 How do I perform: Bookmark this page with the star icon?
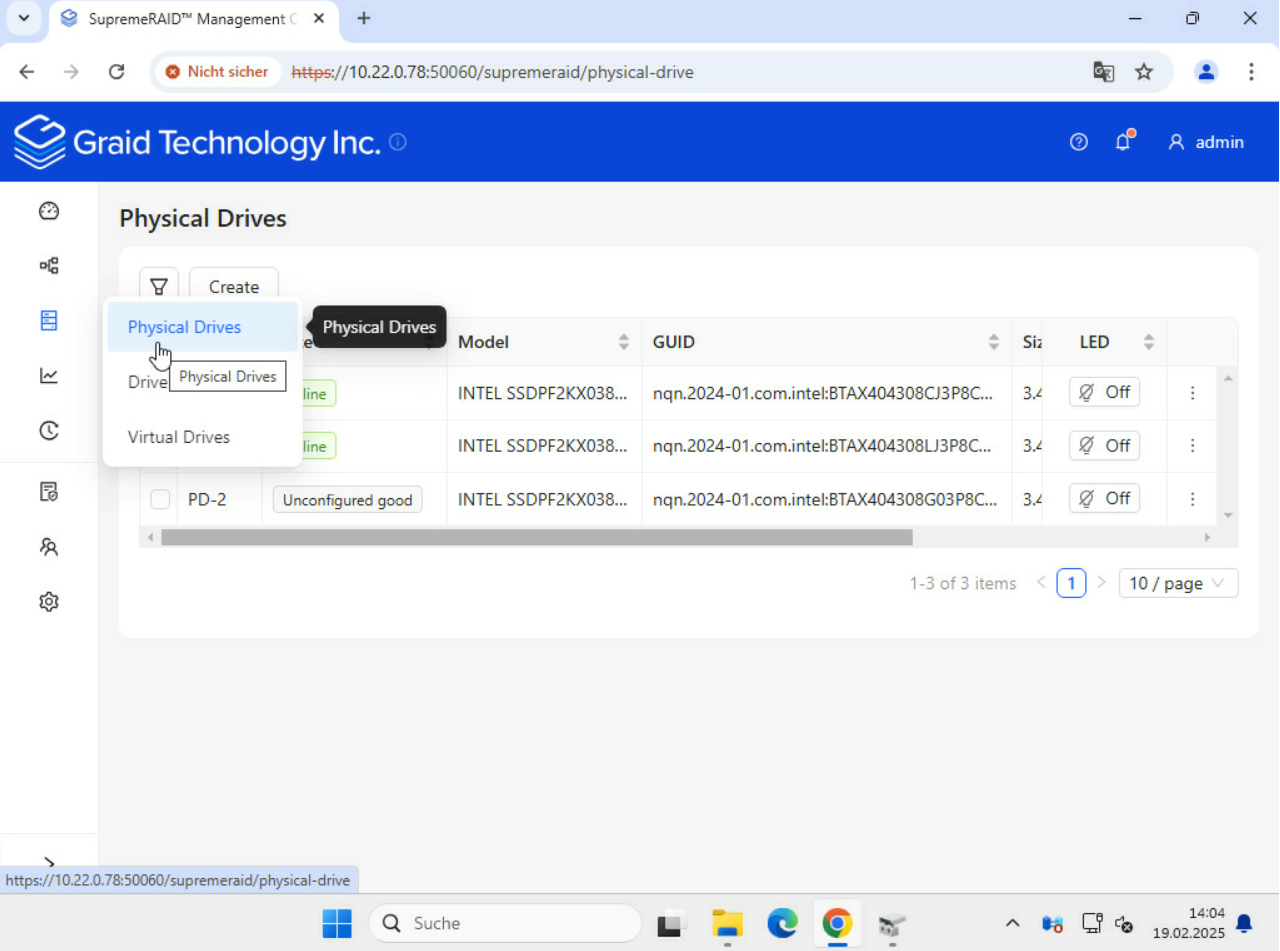coord(1144,72)
